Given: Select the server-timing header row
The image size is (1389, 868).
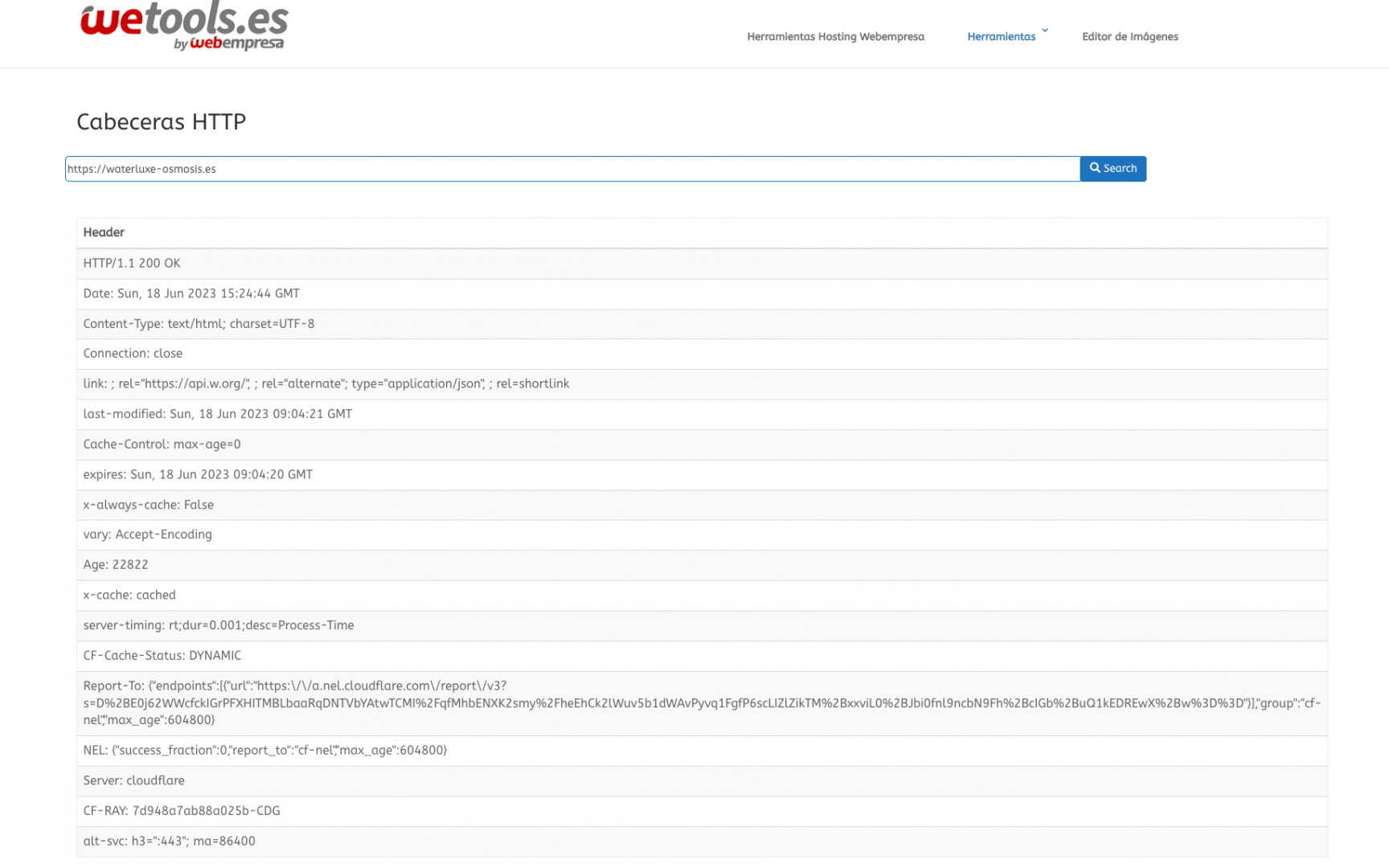Looking at the screenshot, I should (702, 625).
